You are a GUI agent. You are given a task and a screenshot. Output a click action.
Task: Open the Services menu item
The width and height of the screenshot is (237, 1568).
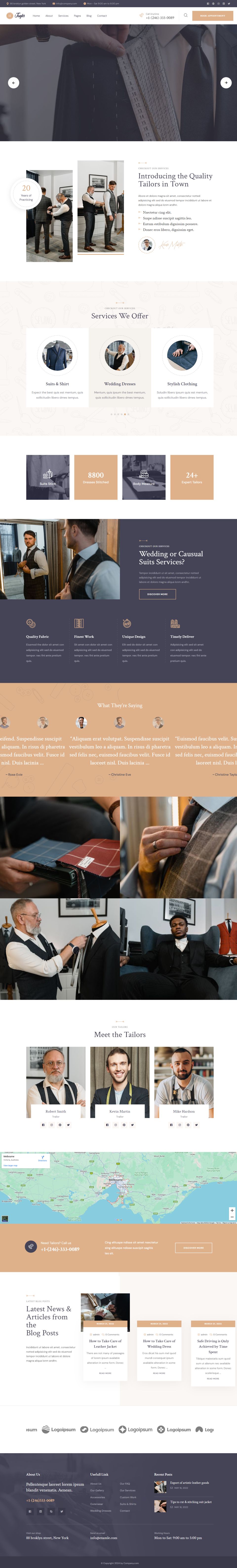pos(63,16)
